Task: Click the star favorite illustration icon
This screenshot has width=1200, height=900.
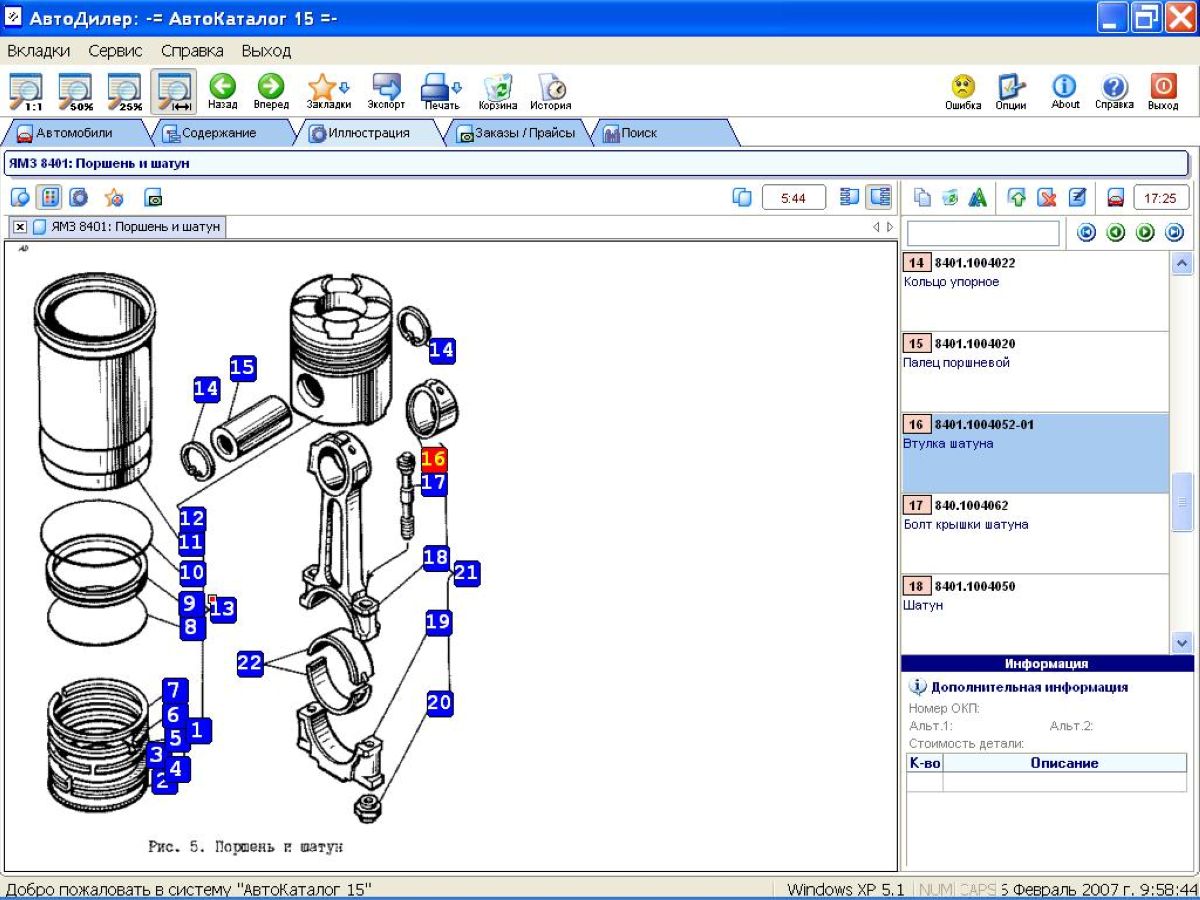Action: click(113, 197)
